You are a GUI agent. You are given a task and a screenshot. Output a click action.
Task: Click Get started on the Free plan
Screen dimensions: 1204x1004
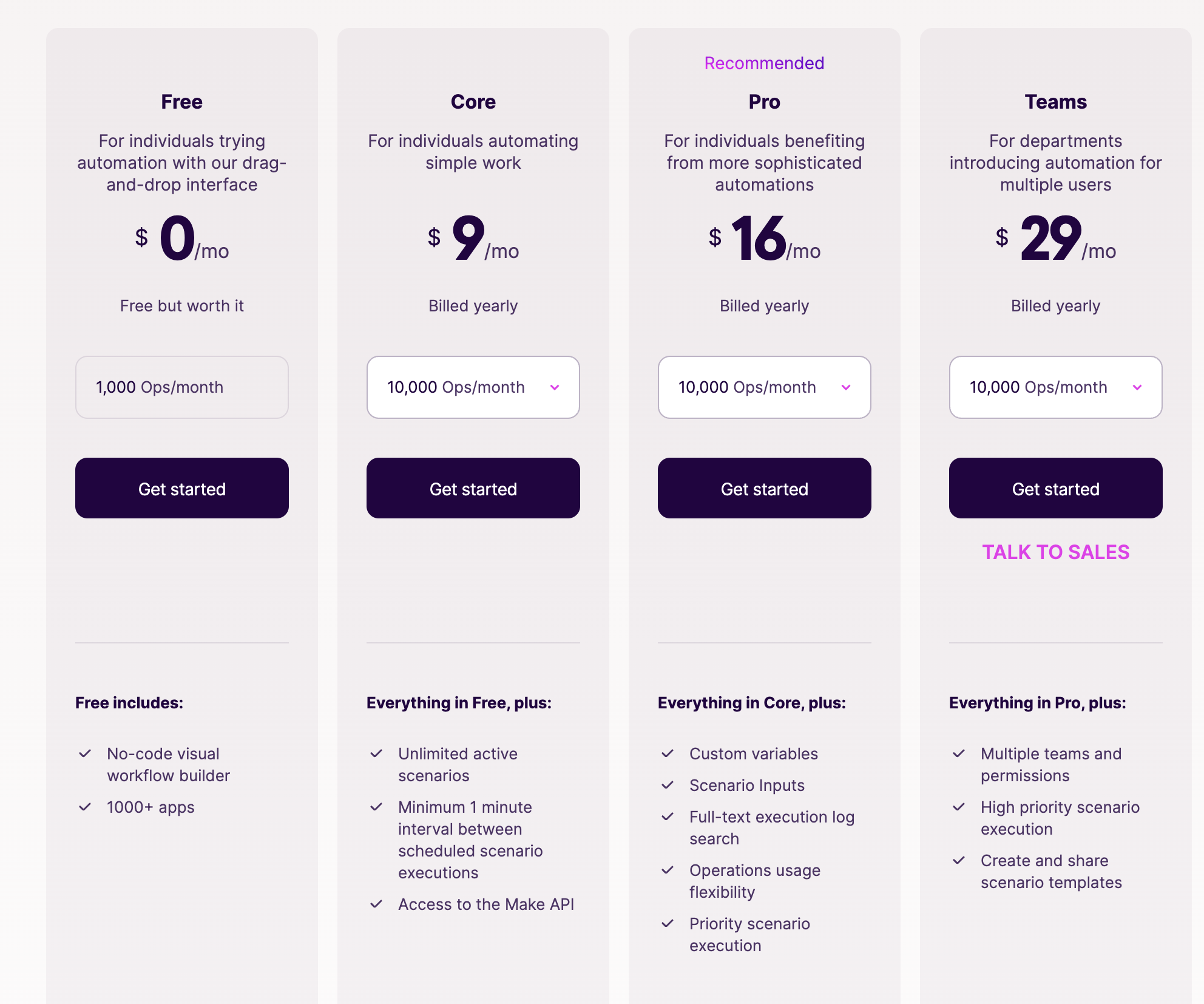point(181,488)
